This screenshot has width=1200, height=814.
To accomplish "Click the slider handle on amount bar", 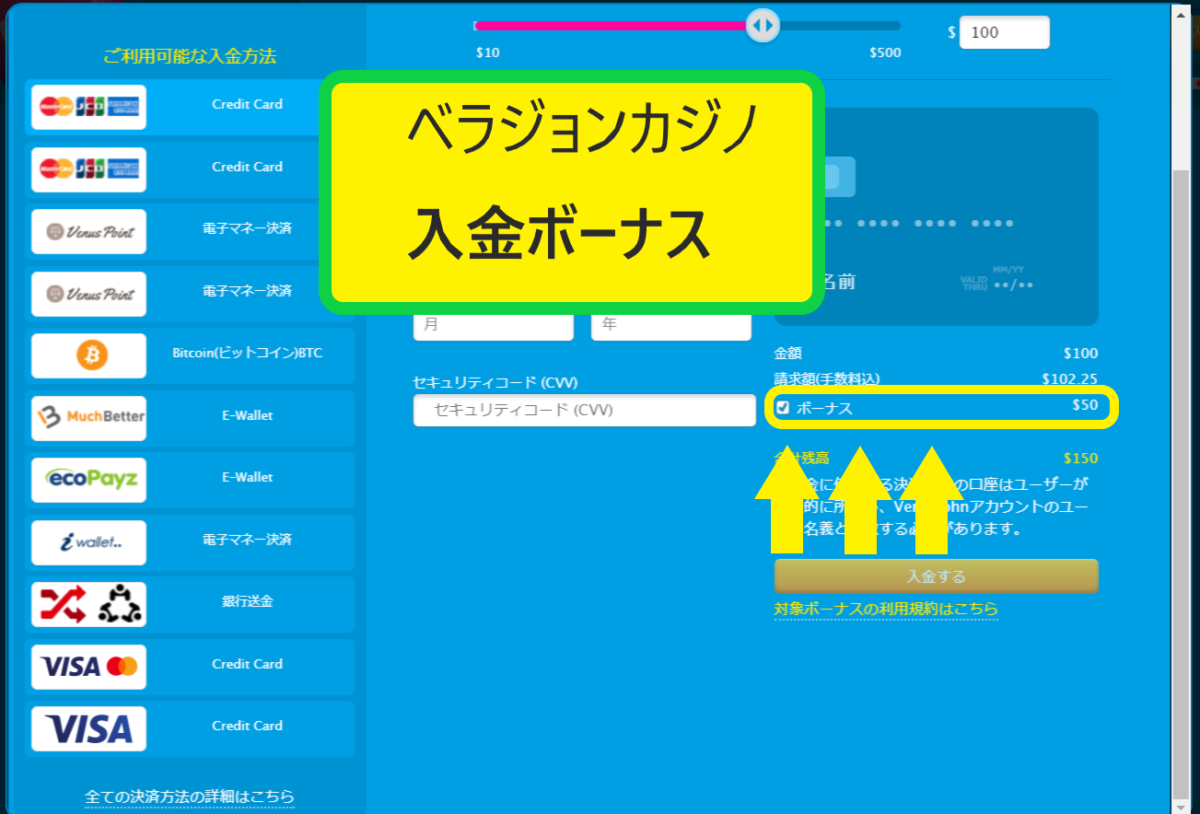I will [x=762, y=25].
